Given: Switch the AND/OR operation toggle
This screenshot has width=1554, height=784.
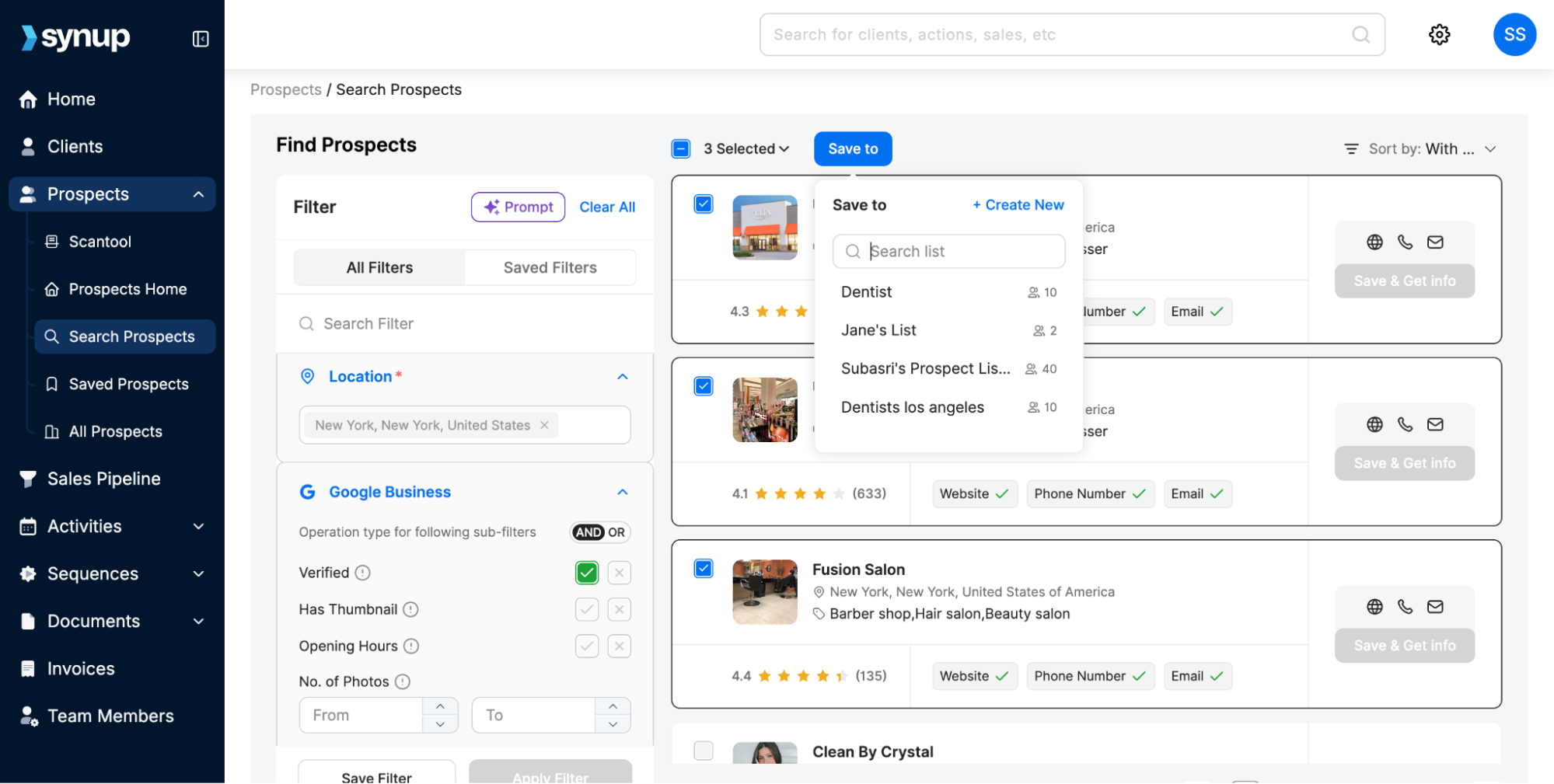Looking at the screenshot, I should 600,532.
